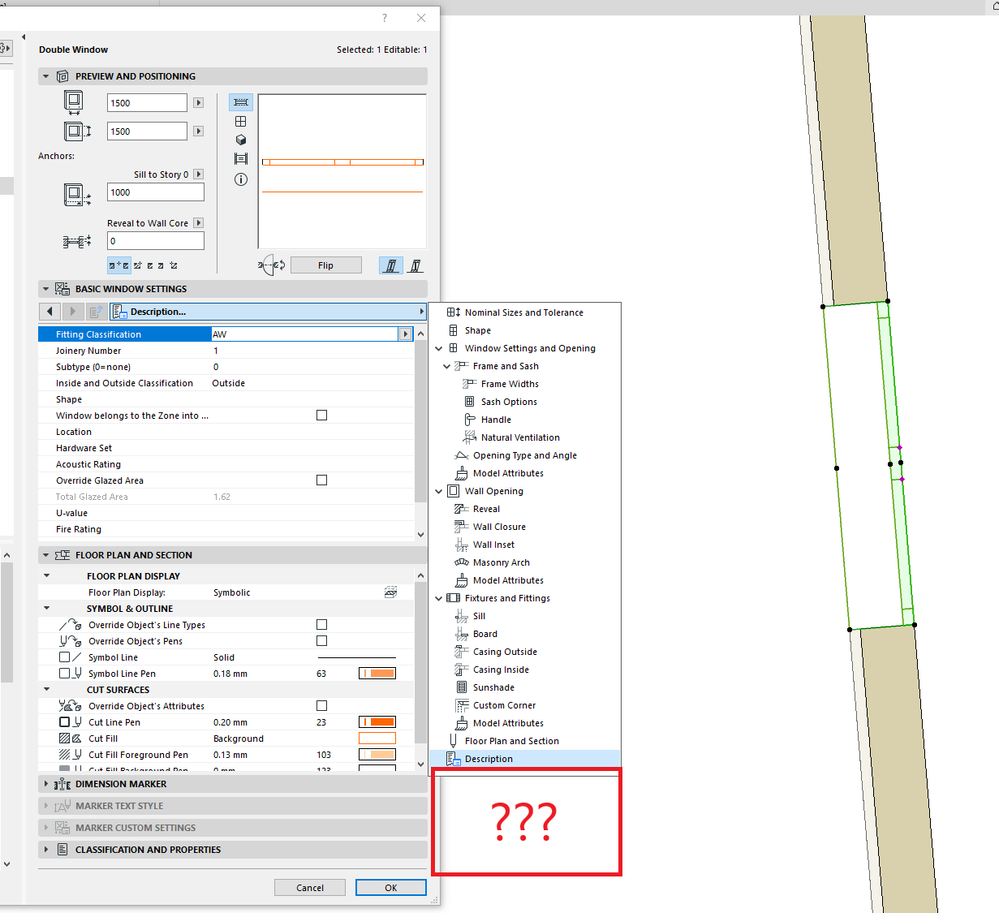Select Floor Plan and Section page

[x=512, y=741]
